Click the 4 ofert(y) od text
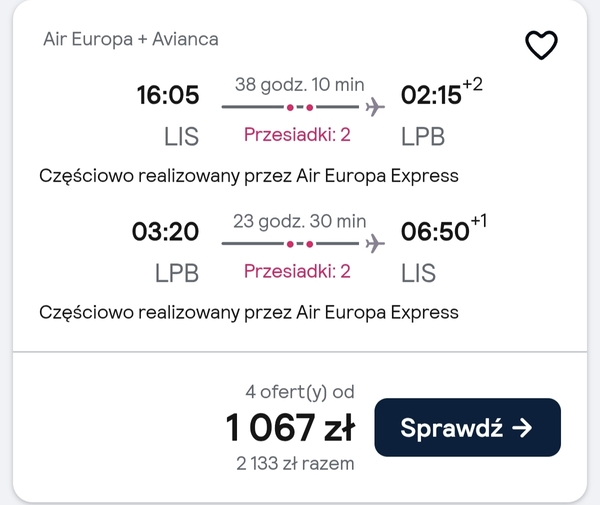This screenshot has width=600, height=505. pos(300,392)
